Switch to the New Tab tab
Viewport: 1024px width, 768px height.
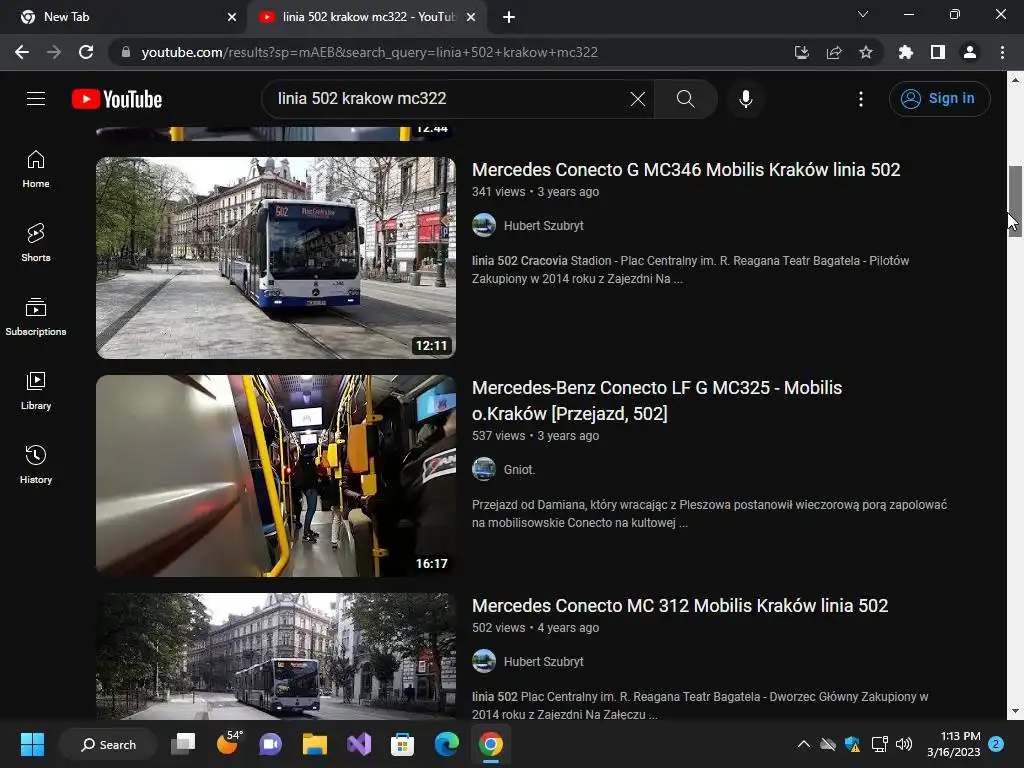pos(123,17)
